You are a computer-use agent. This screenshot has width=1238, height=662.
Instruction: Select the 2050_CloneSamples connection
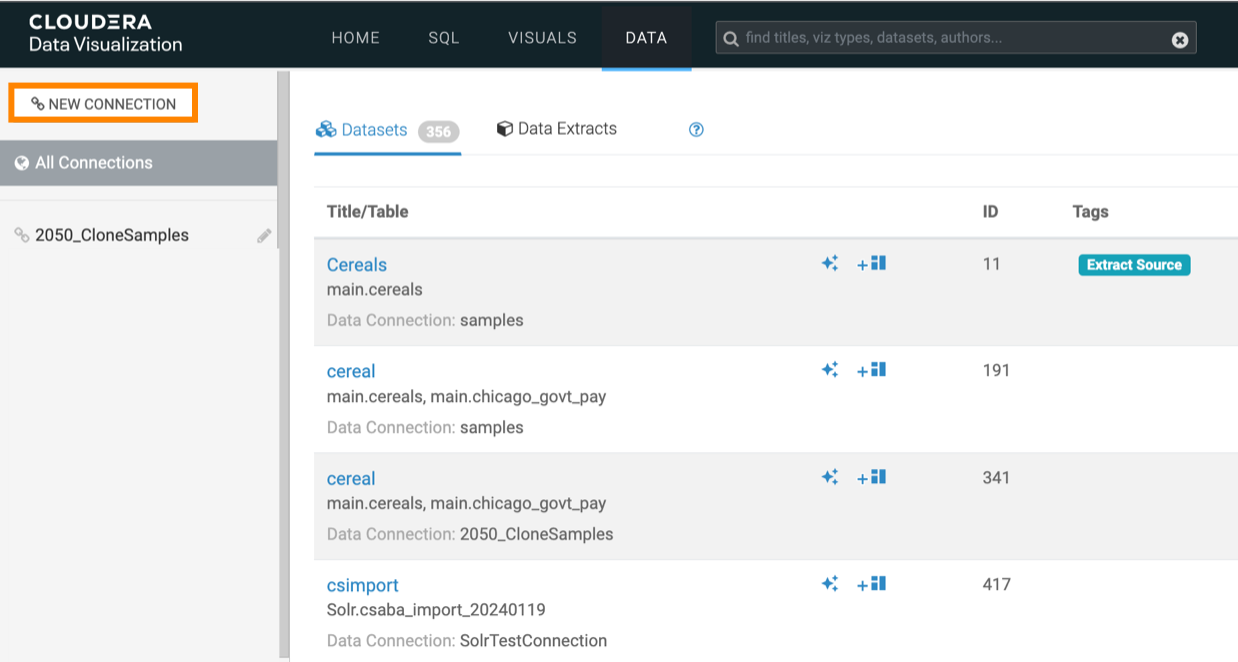coord(111,236)
